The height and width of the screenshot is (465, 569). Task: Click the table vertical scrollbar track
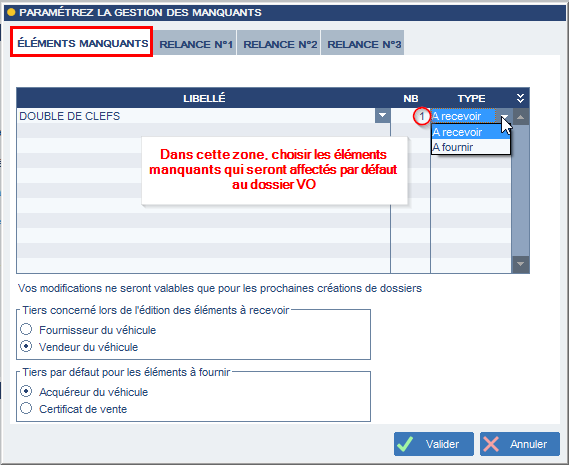click(x=520, y=191)
